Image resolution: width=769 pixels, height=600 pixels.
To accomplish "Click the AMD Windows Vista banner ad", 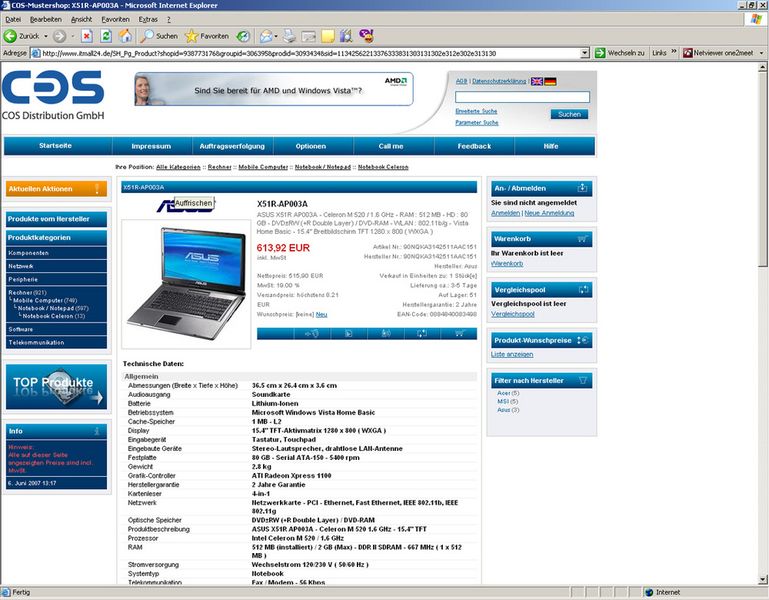I will (x=274, y=89).
